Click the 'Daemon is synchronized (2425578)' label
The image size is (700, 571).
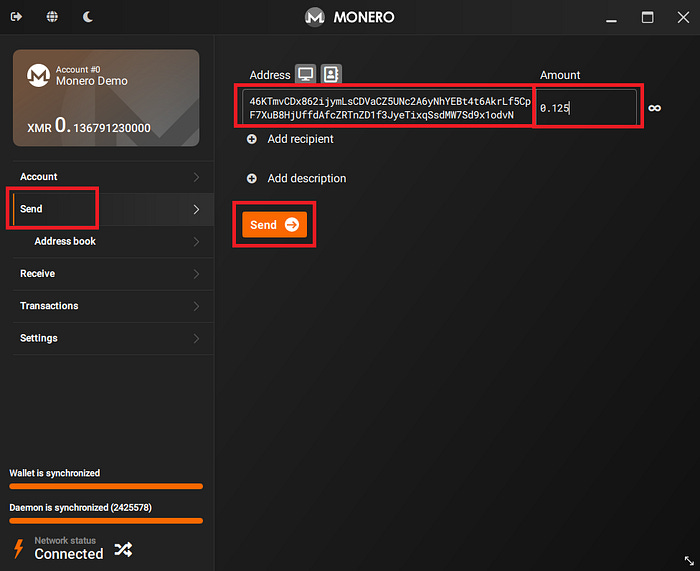(x=80, y=508)
